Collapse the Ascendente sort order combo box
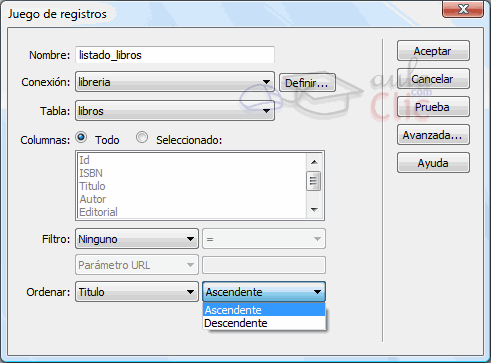 pyautogui.click(x=264, y=292)
